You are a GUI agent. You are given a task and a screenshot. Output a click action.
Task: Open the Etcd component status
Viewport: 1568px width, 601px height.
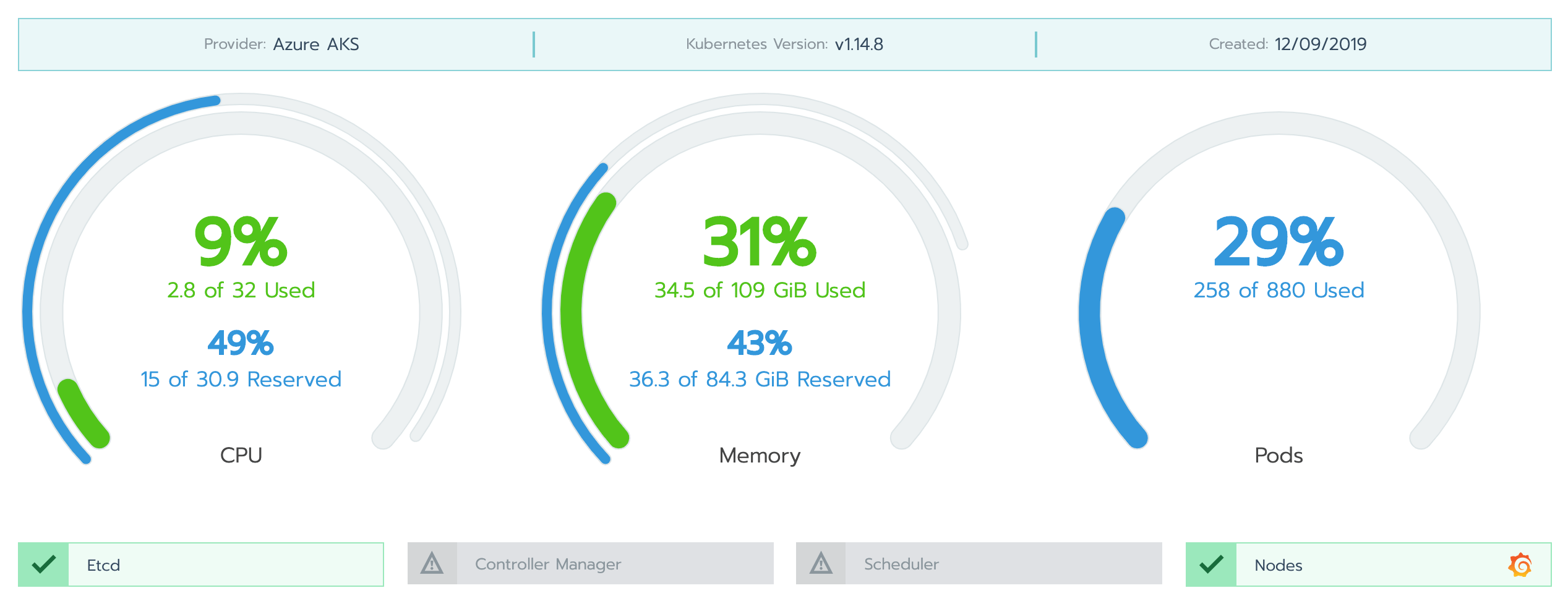pos(226,565)
